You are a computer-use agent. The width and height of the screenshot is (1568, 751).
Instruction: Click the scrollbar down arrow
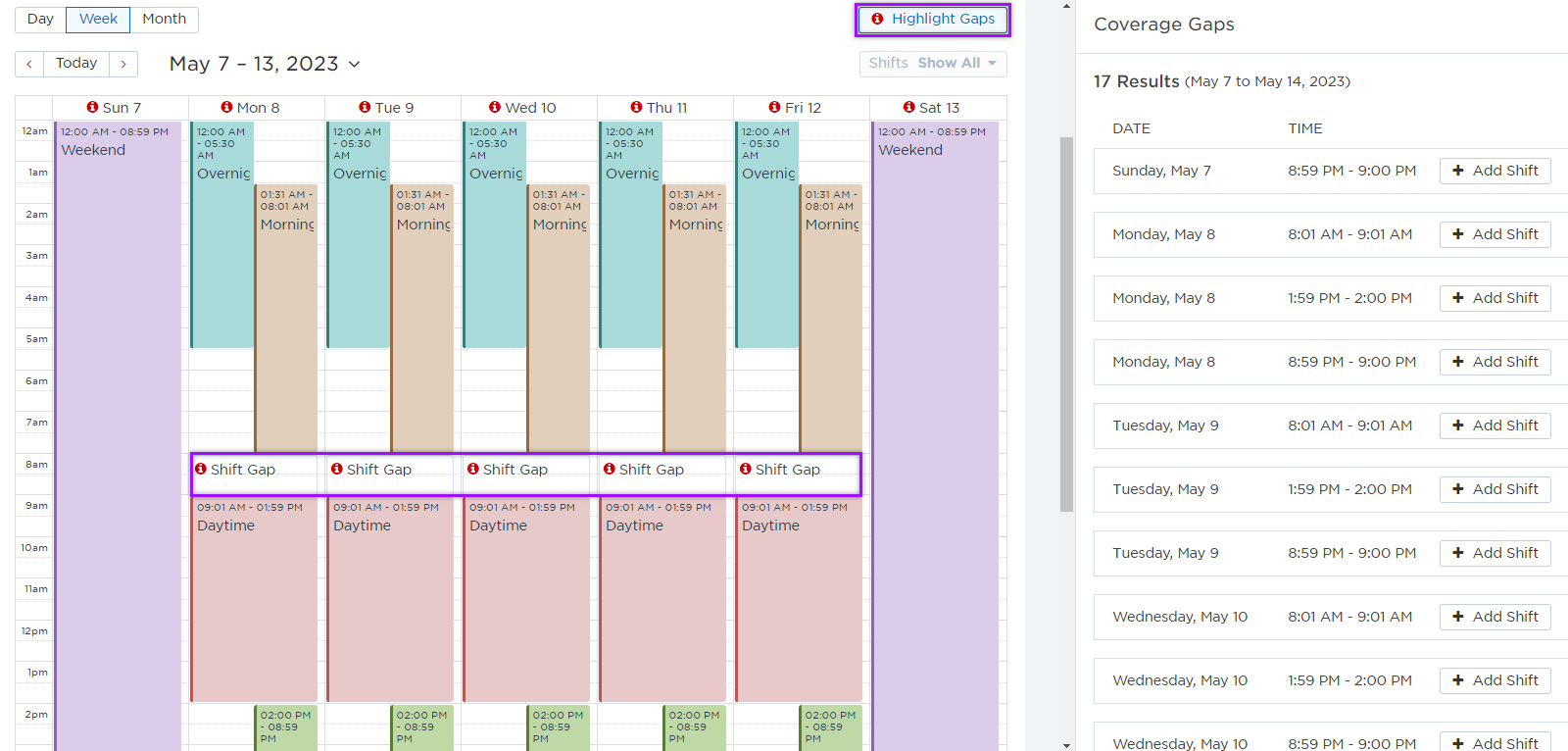1066,745
